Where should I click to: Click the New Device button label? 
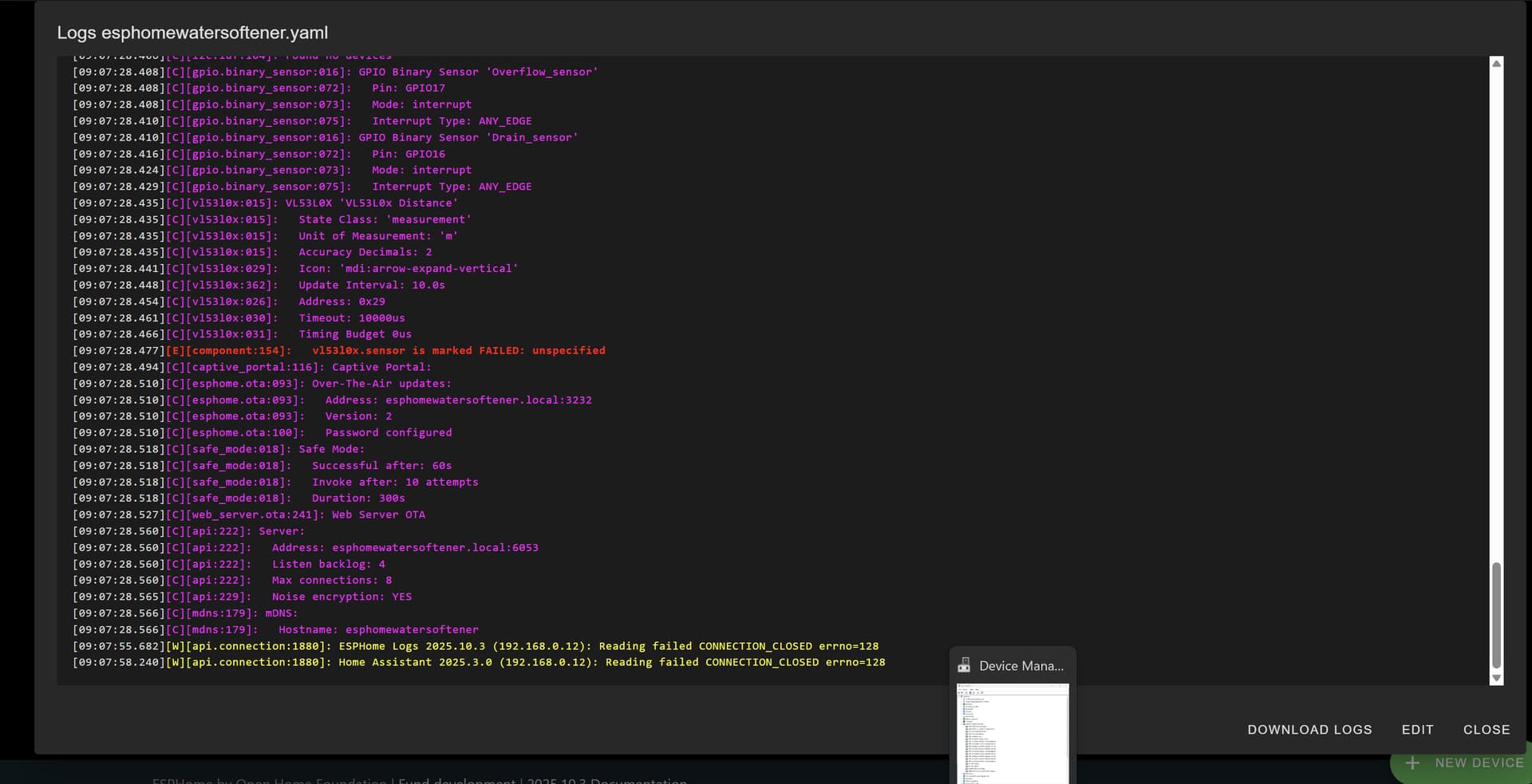point(1479,763)
